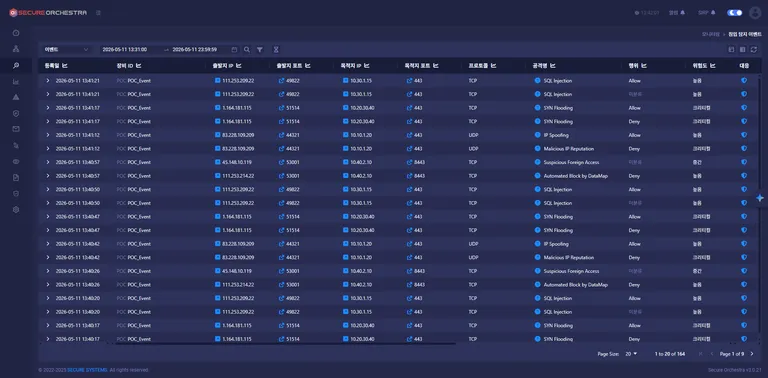Open the envelope mail sidebar icon
This screenshot has width=768, height=378.
pyautogui.click(x=16, y=129)
